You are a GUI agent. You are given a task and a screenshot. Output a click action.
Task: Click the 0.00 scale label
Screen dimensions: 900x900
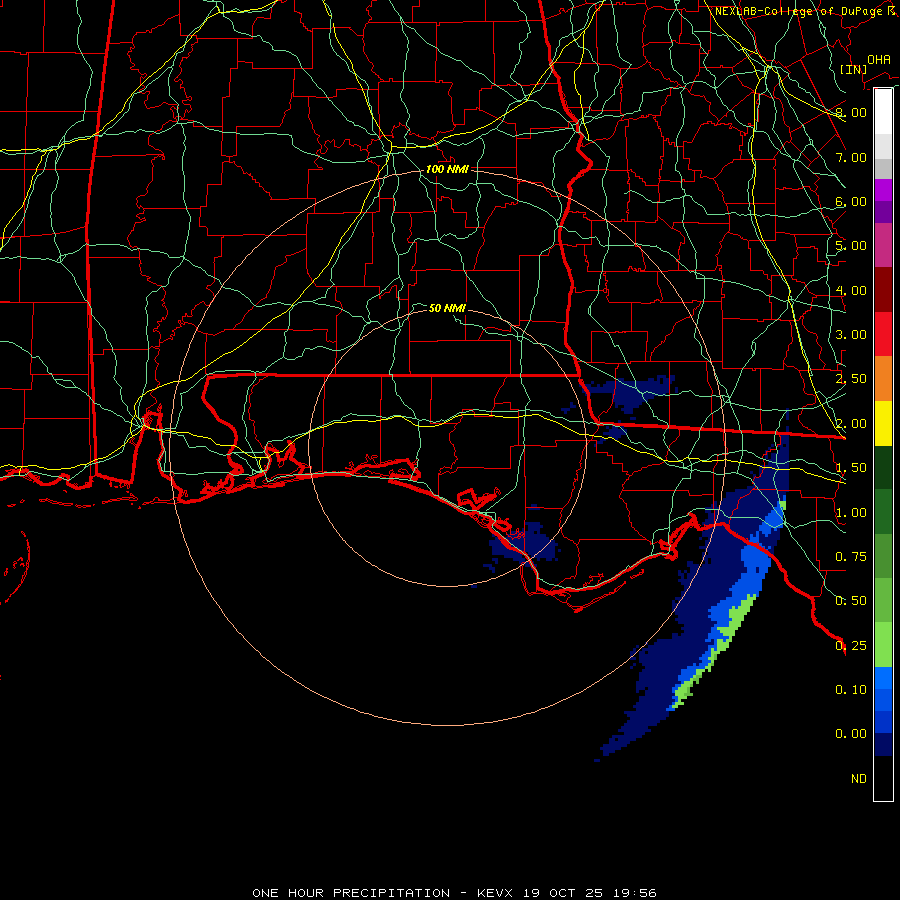(851, 734)
